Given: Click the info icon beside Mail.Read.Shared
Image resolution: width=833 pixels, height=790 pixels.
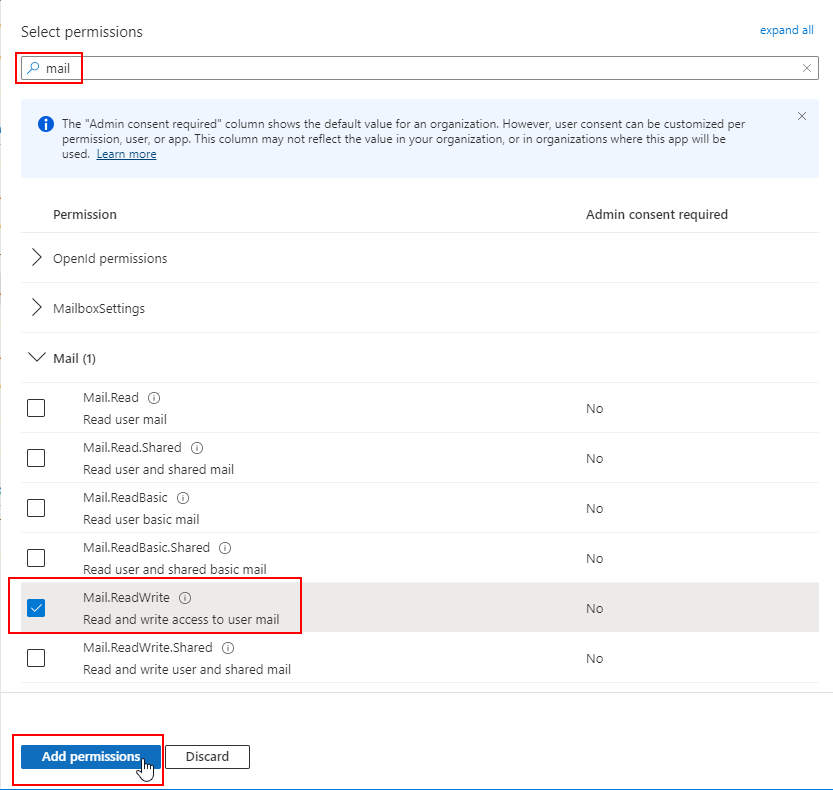Looking at the screenshot, I should coord(197,448).
